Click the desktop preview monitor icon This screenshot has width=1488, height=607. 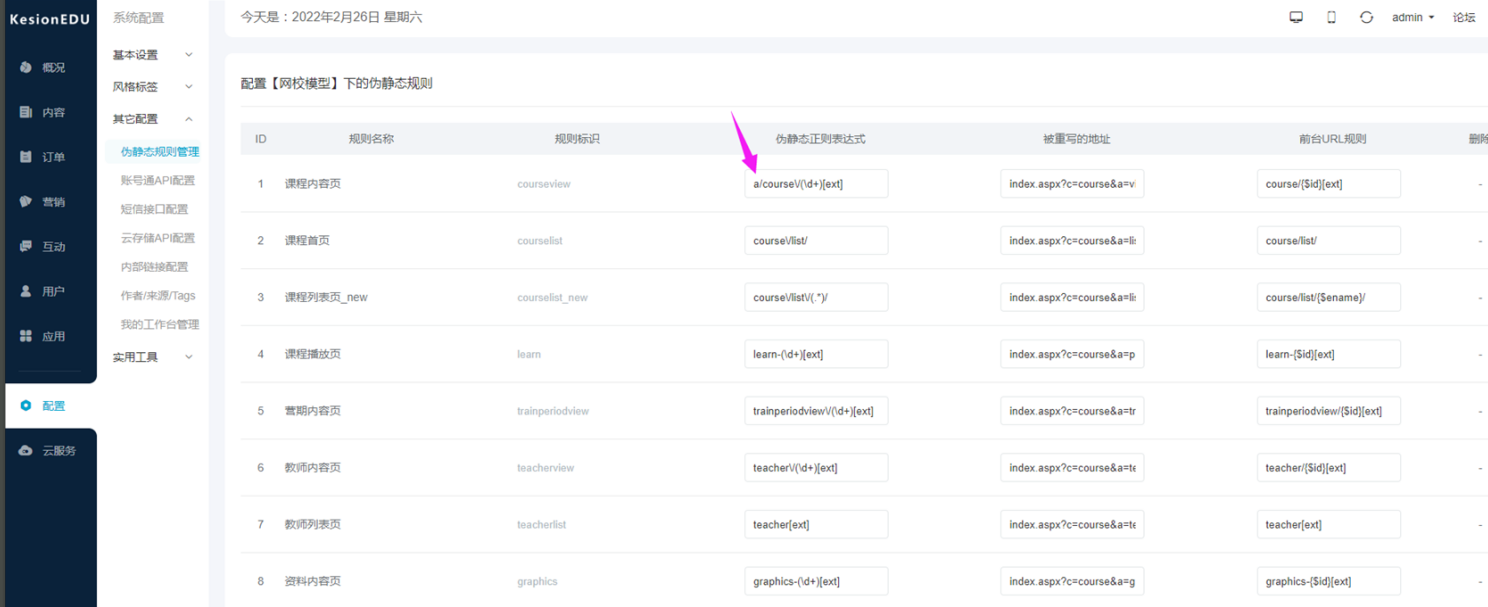coord(1296,17)
